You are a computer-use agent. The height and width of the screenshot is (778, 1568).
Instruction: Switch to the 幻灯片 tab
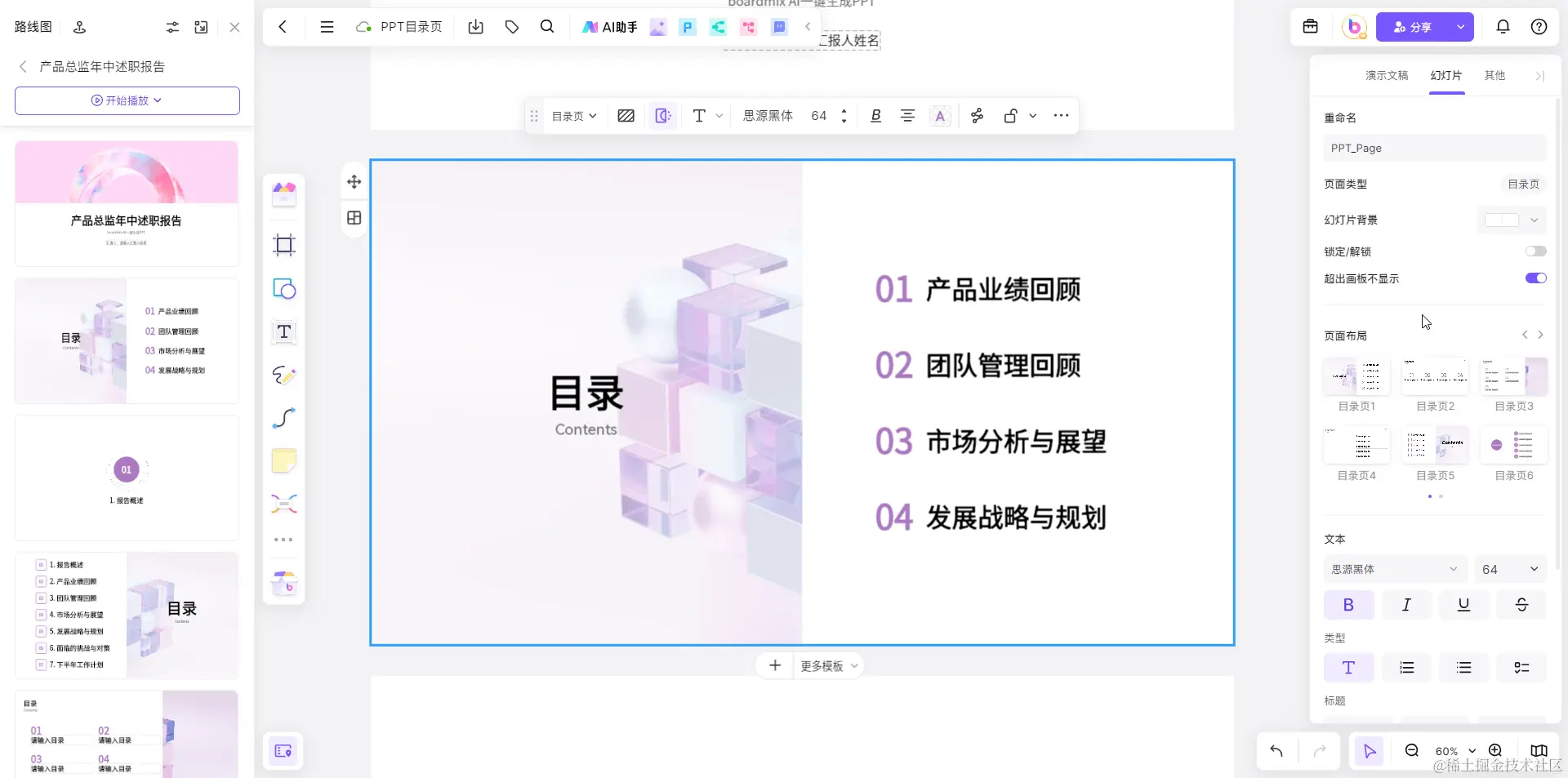tap(1446, 75)
